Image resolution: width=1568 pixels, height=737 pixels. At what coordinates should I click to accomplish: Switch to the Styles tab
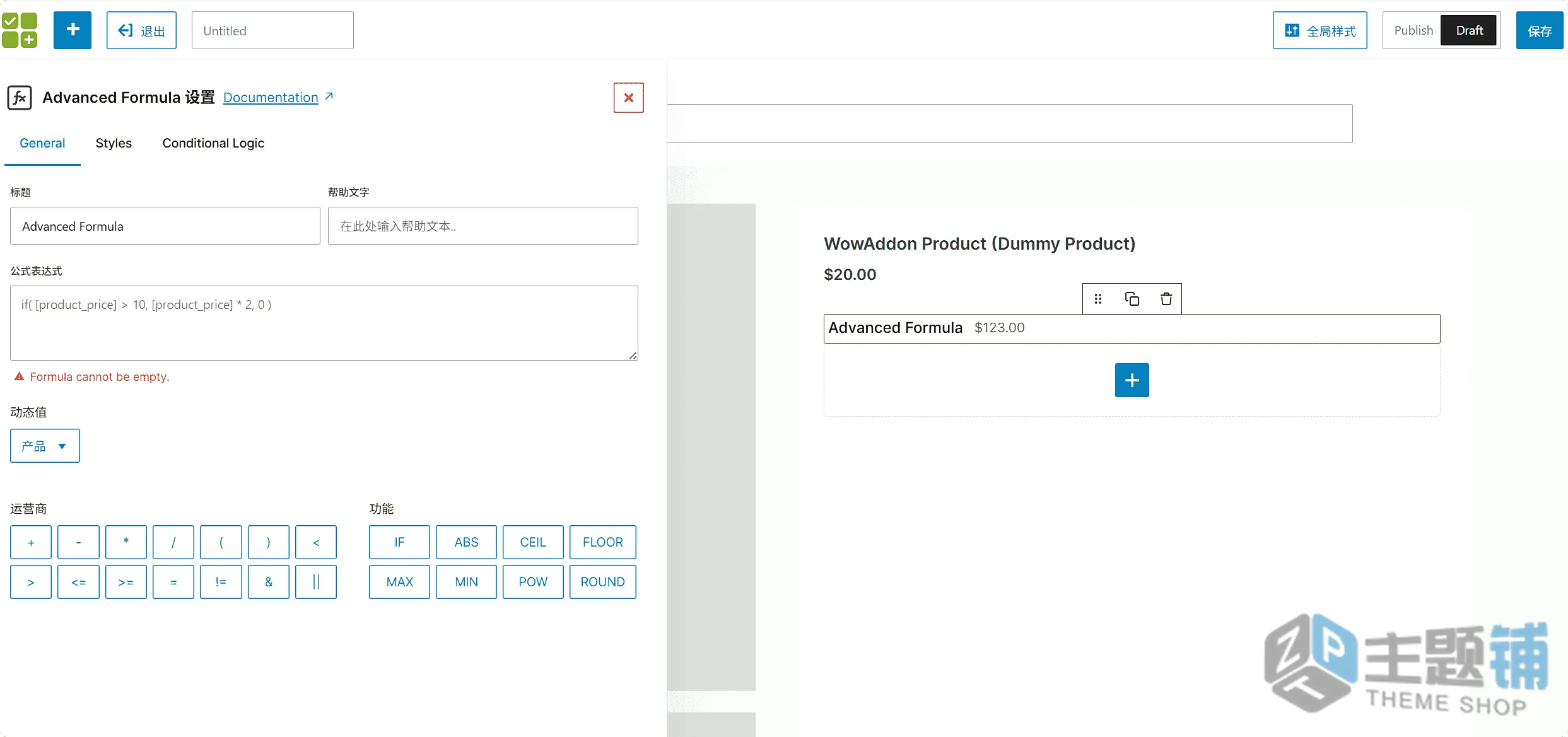coord(114,143)
